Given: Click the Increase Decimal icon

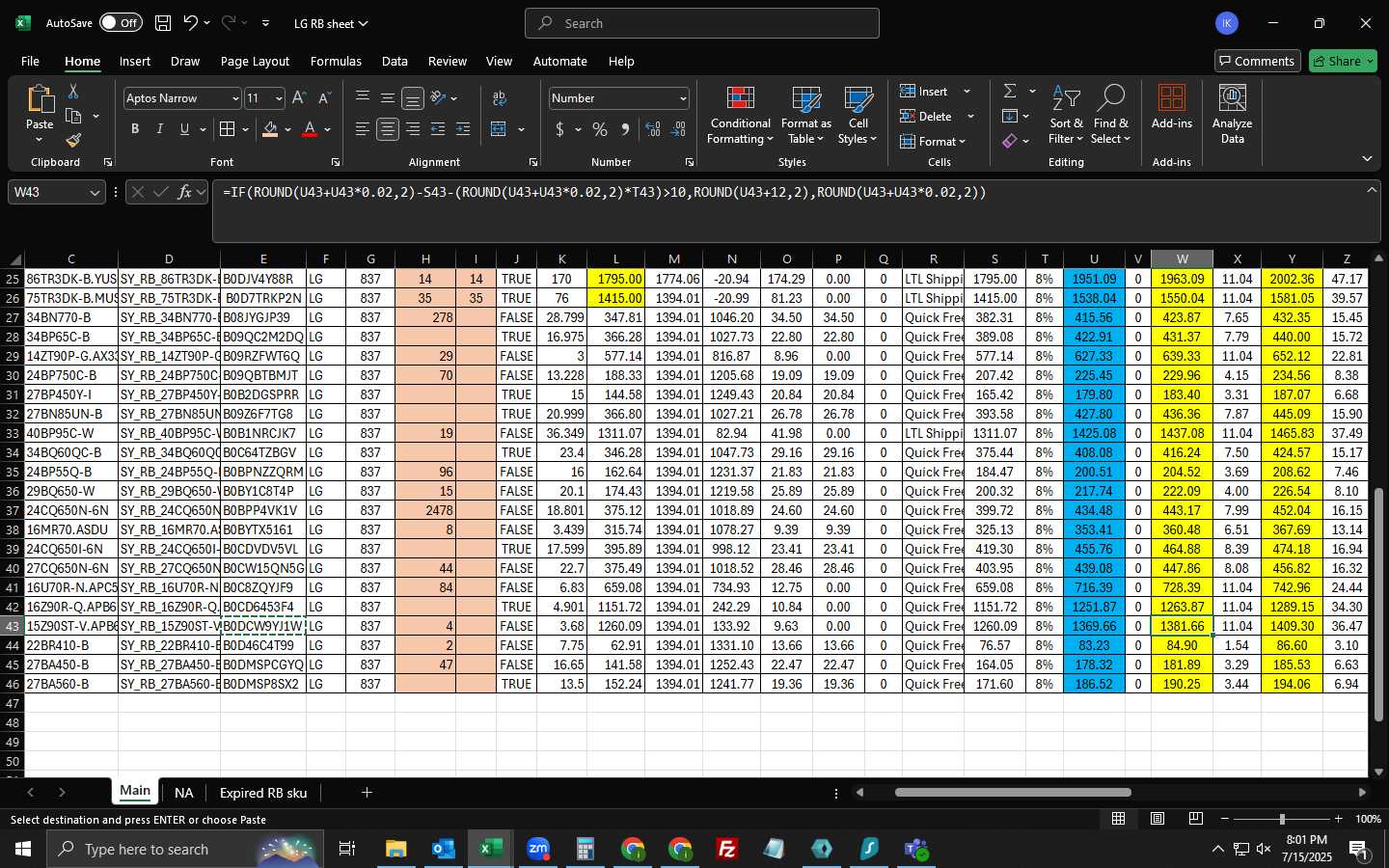Looking at the screenshot, I should 653,129.
